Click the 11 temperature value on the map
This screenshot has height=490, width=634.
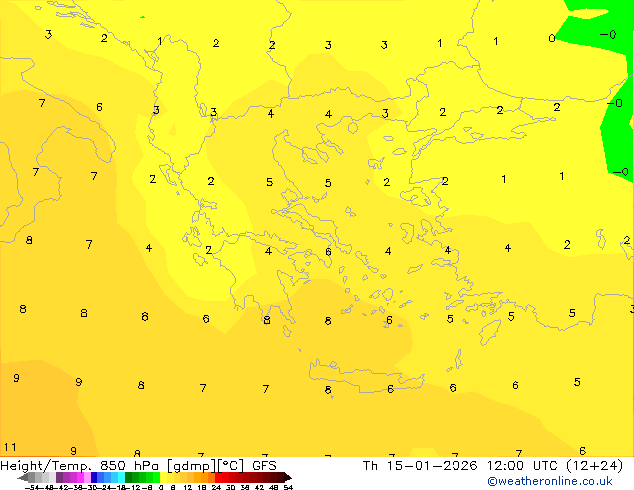10,447
